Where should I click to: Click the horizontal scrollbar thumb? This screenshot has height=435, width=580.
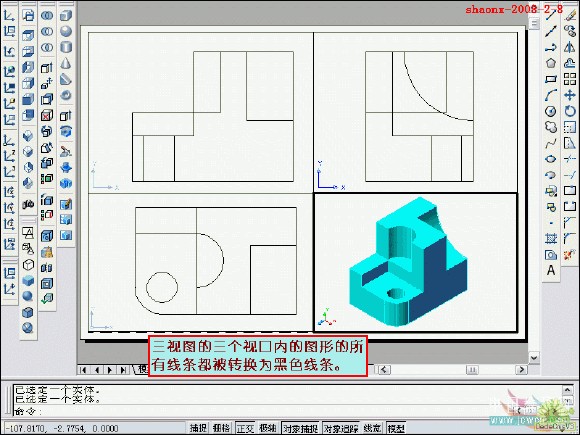click(x=472, y=370)
